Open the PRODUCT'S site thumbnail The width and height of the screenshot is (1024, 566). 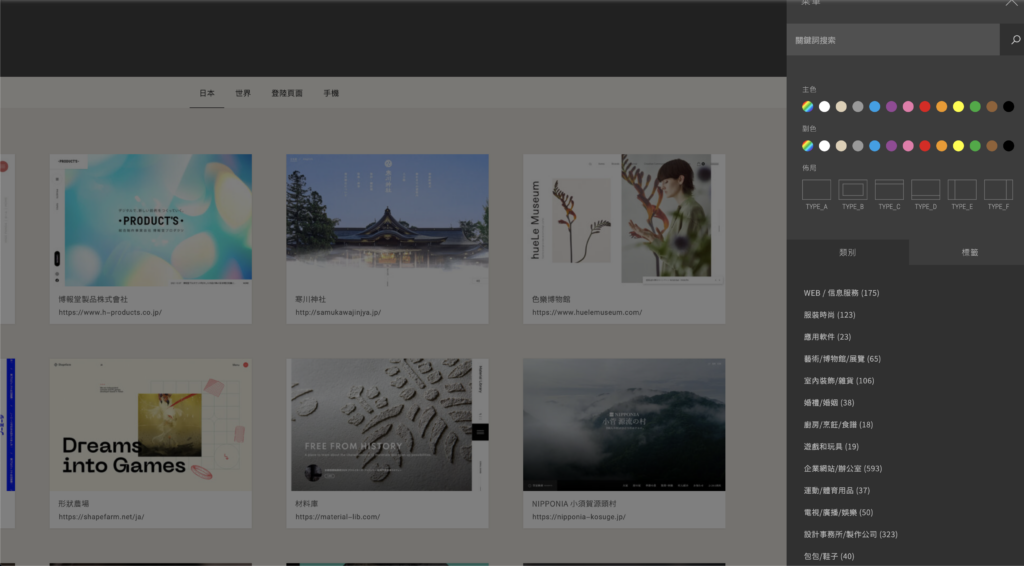[x=151, y=220]
